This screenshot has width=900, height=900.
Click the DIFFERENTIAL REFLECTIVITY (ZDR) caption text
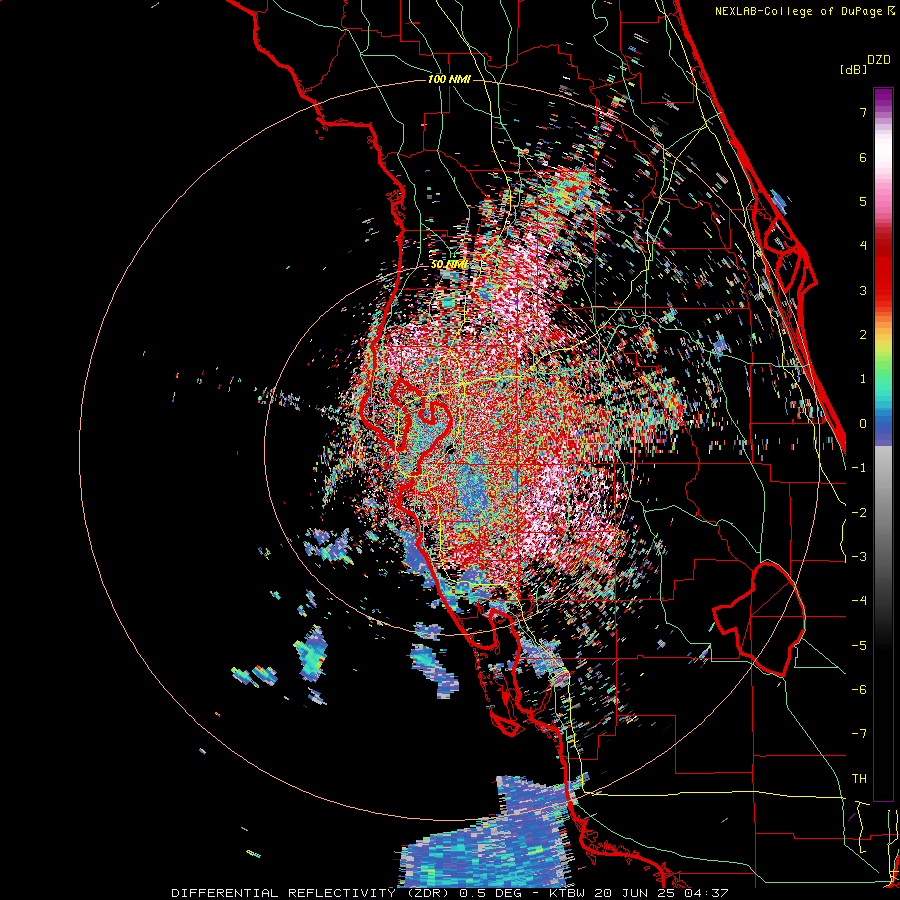(312, 893)
